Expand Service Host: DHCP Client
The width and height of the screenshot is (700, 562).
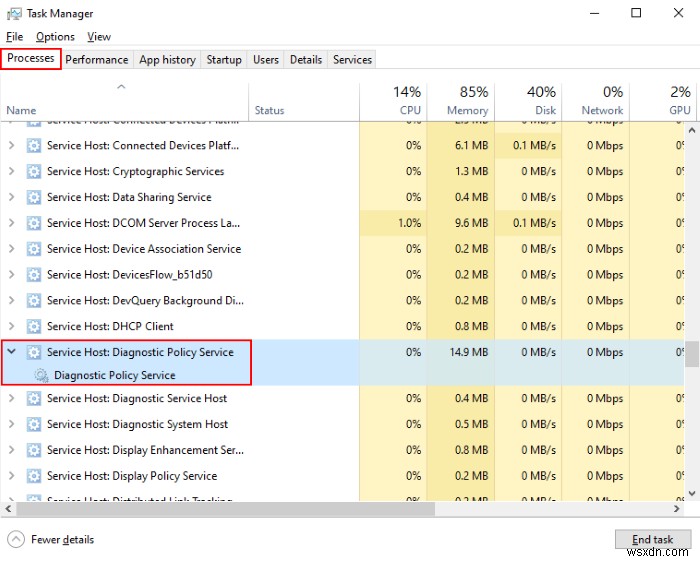(12, 326)
